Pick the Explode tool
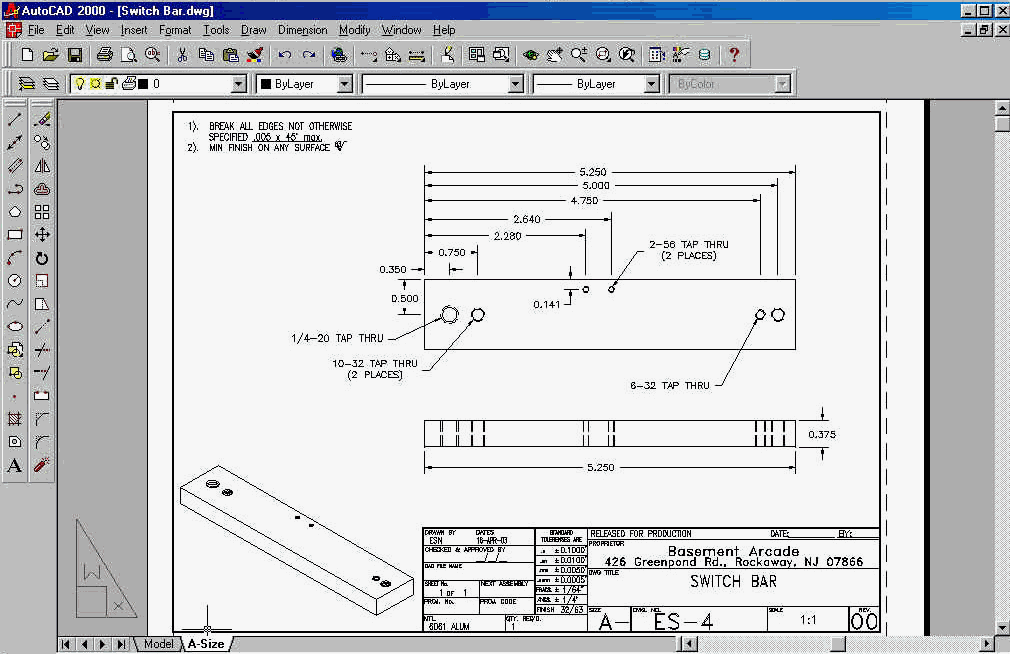The image size is (1010, 654). (x=42, y=465)
